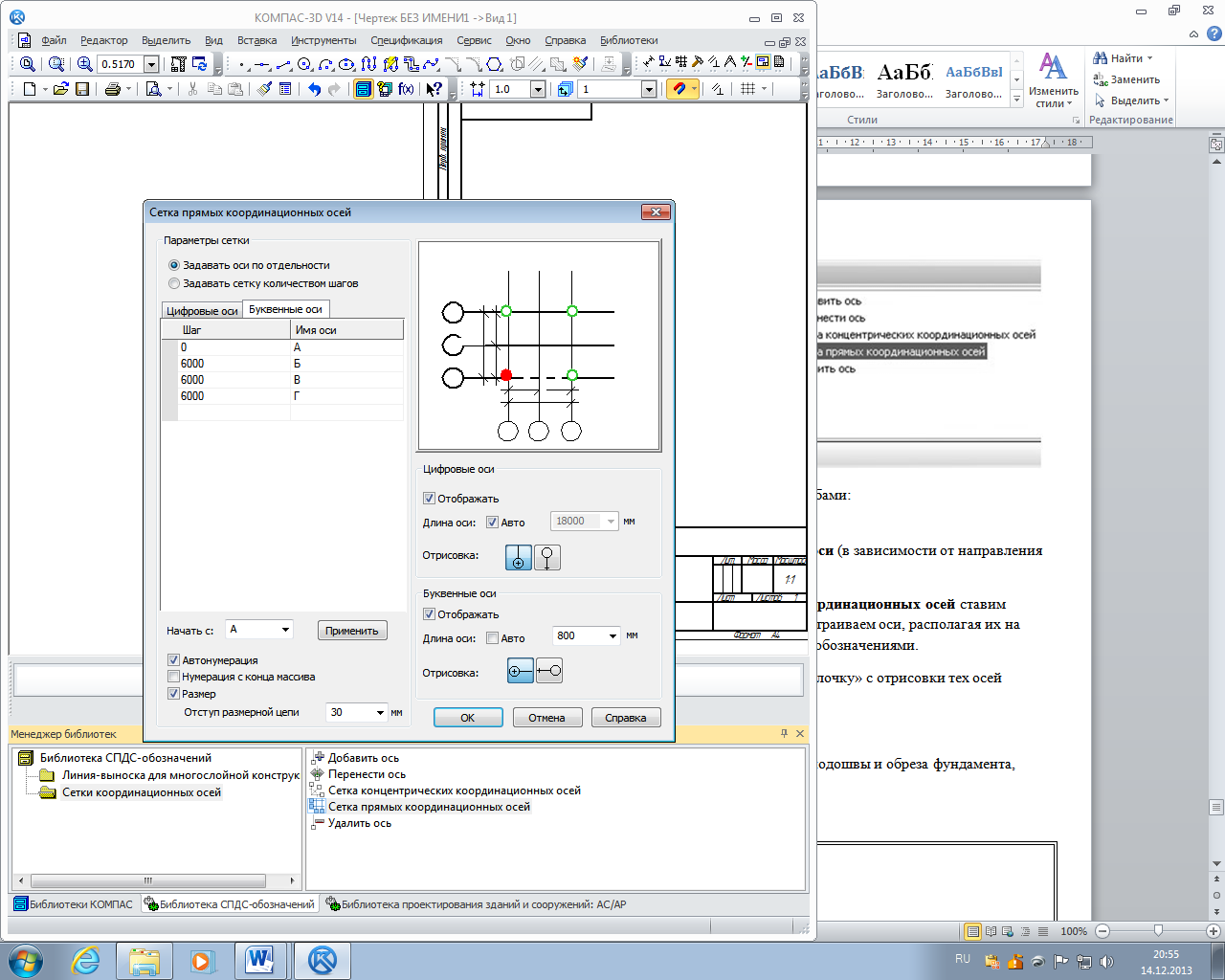The width and height of the screenshot is (1225, 980).
Task: Open the layer number 1 dropdown
Action: (649, 89)
